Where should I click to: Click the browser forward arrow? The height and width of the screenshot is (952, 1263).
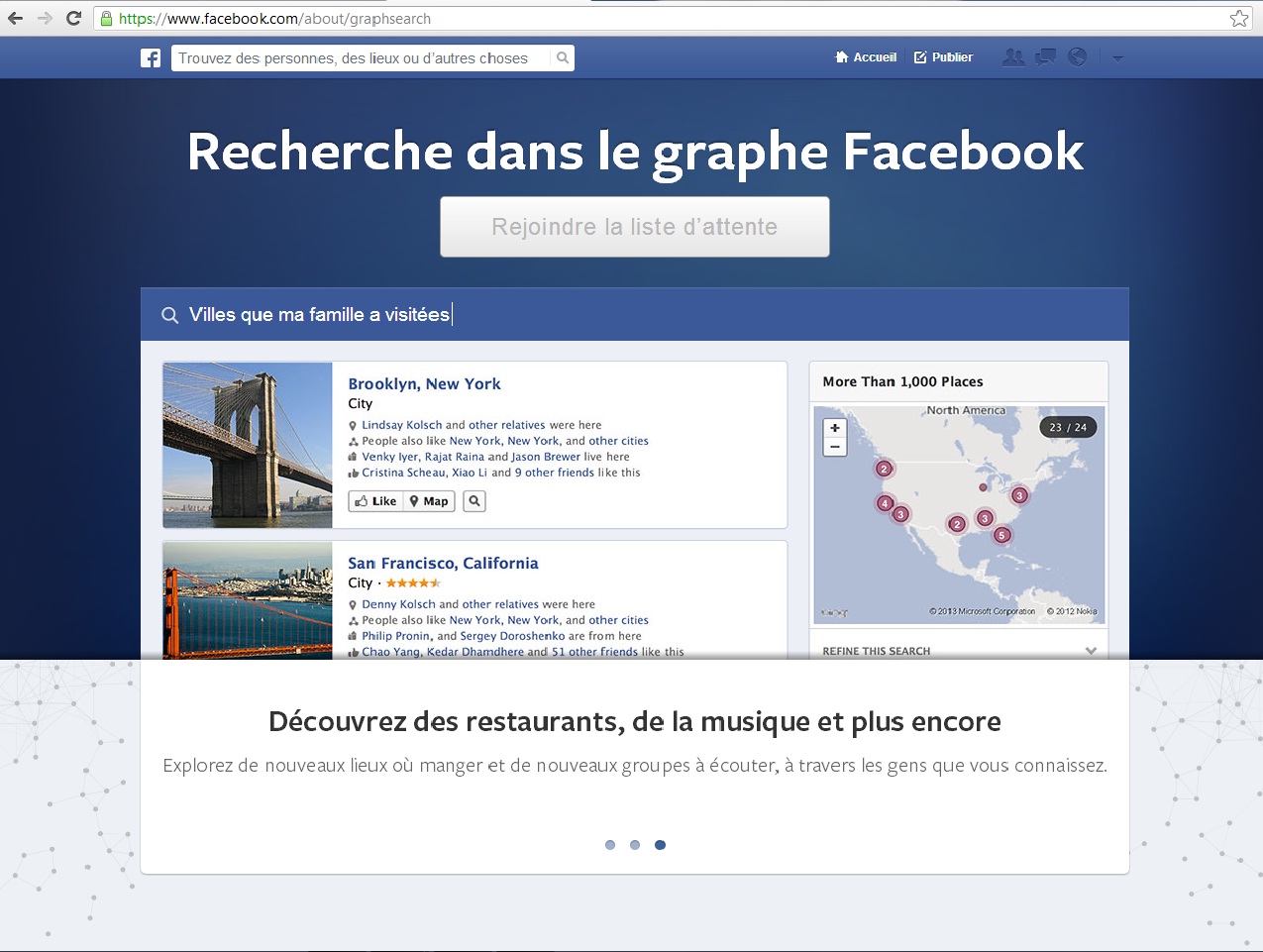coord(45,18)
